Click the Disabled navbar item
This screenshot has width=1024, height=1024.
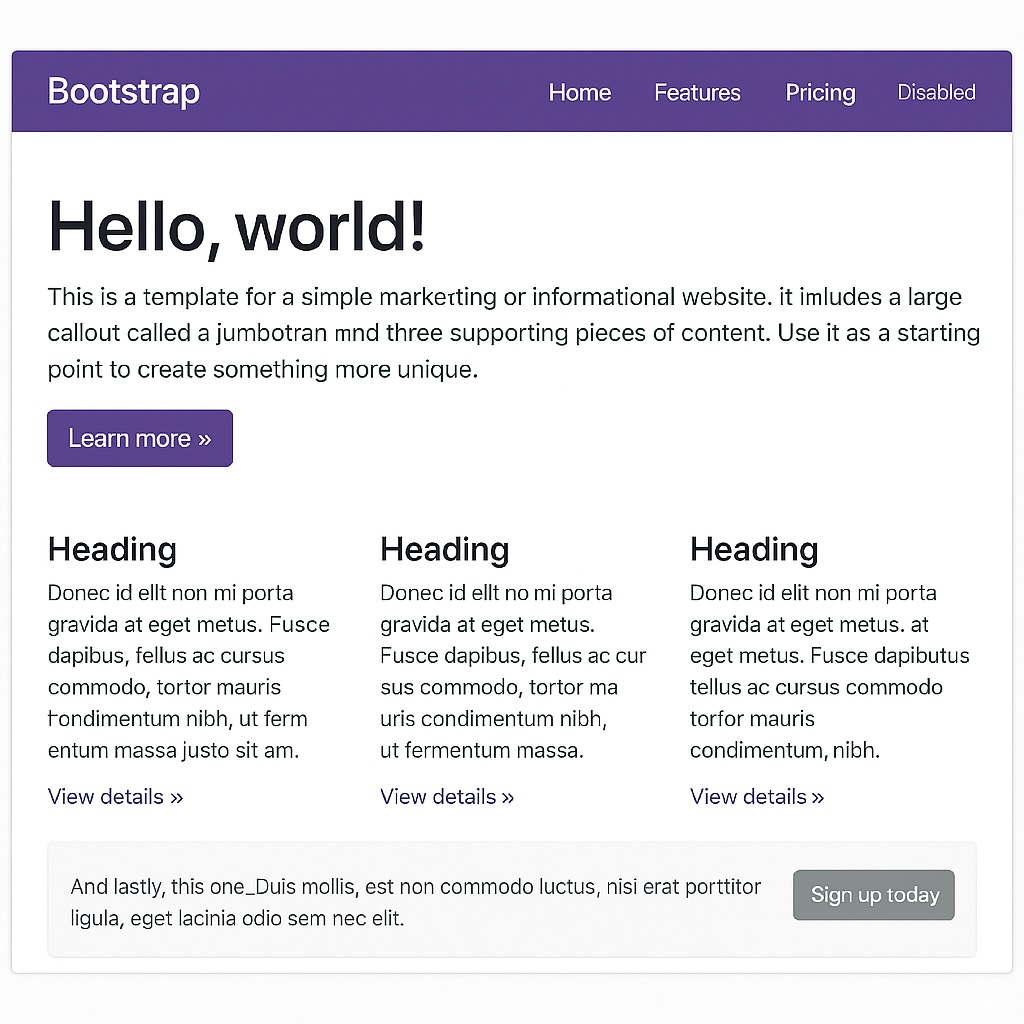point(936,93)
